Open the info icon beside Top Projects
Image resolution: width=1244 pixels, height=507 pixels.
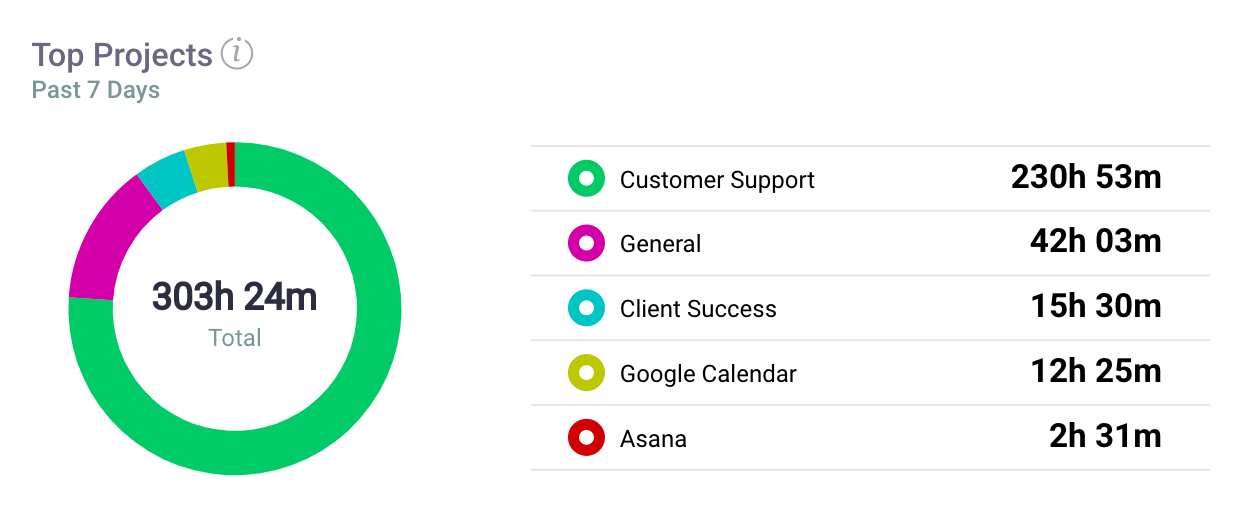[237, 53]
